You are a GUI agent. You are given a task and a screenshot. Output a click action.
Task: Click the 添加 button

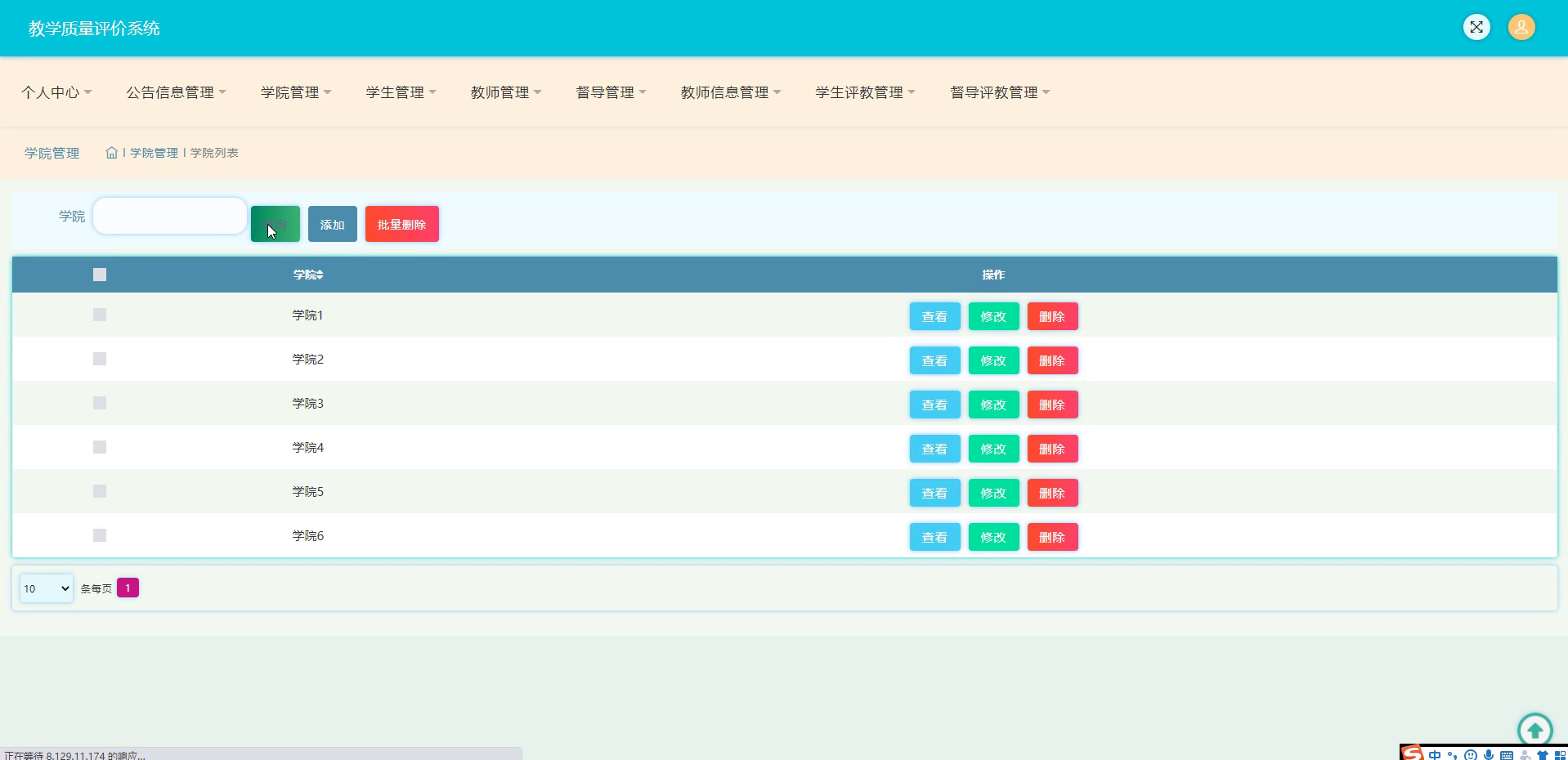coord(333,224)
